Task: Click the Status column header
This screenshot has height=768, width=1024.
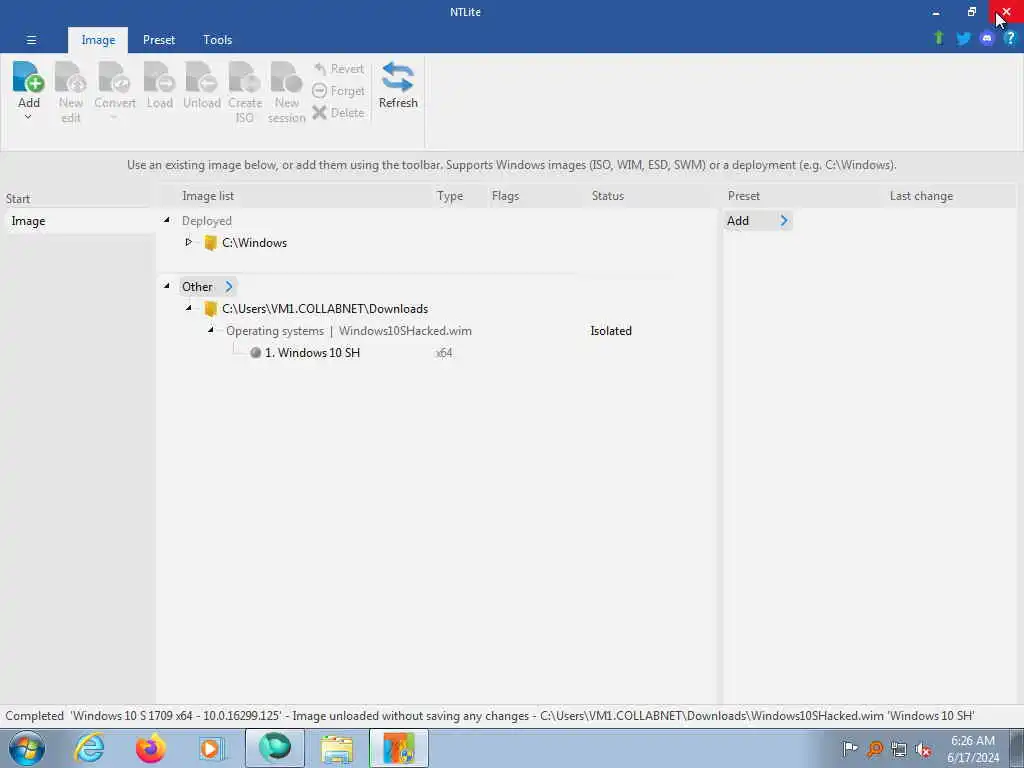Action: pos(607,196)
